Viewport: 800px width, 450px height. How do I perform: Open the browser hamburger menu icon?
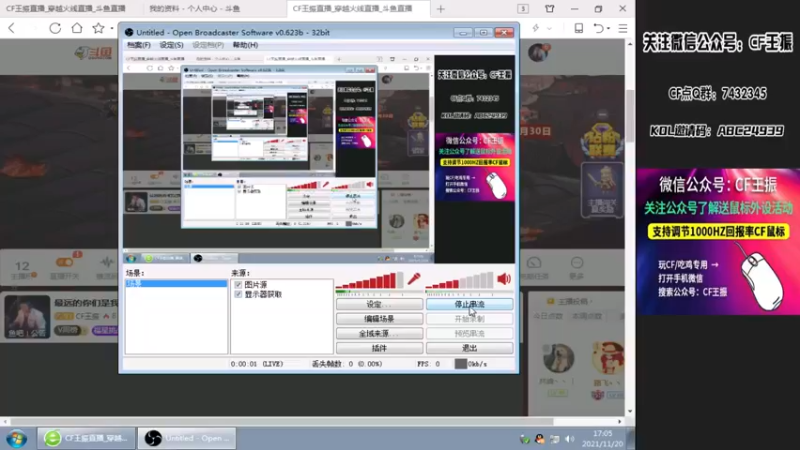tap(623, 29)
